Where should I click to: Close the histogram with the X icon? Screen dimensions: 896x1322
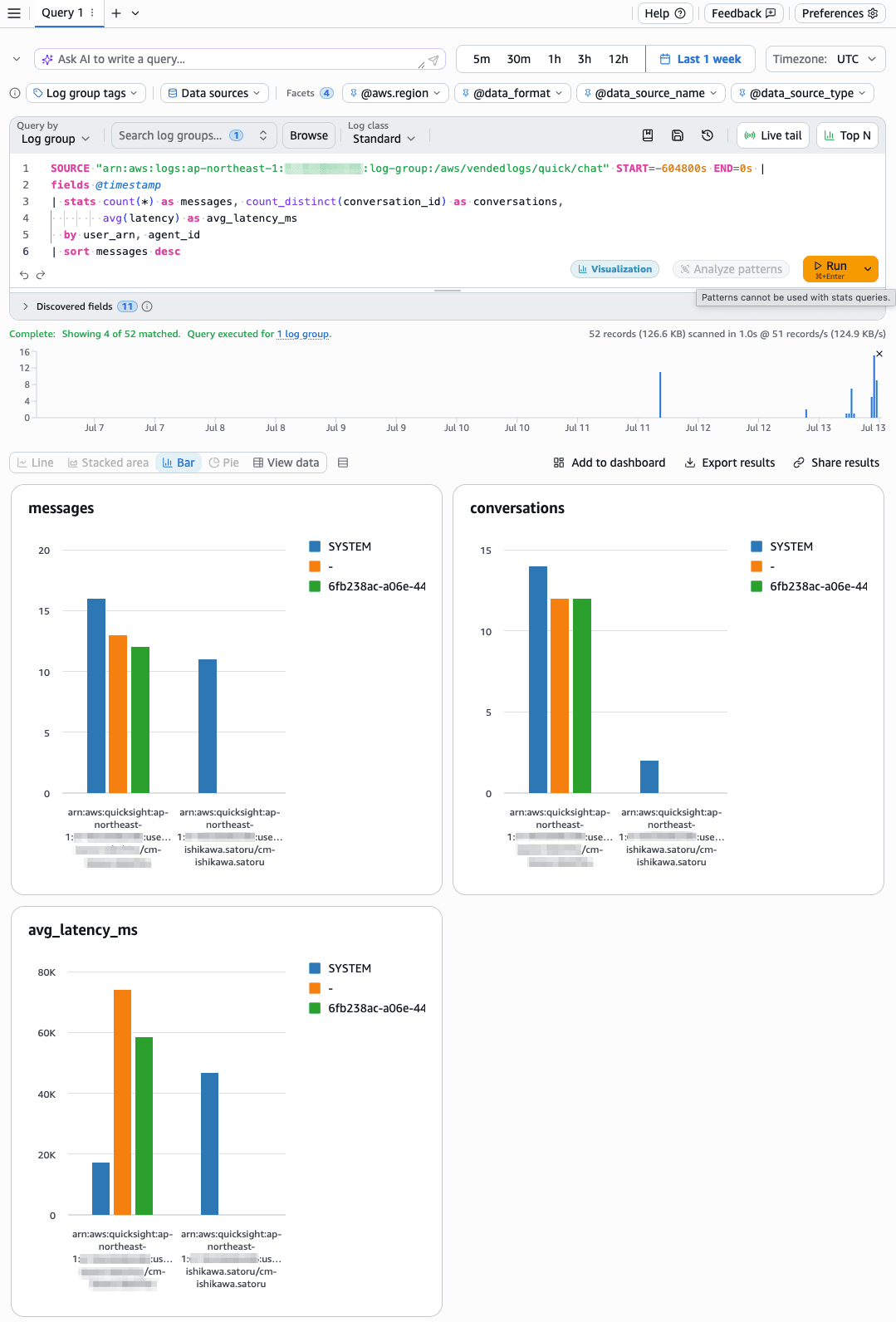pyautogui.click(x=879, y=354)
